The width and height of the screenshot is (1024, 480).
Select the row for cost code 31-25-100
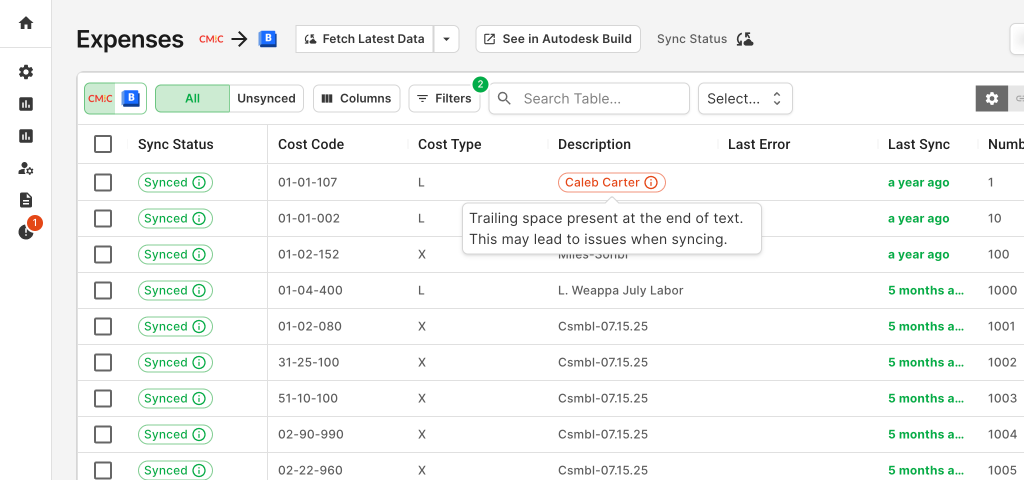click(x=103, y=363)
